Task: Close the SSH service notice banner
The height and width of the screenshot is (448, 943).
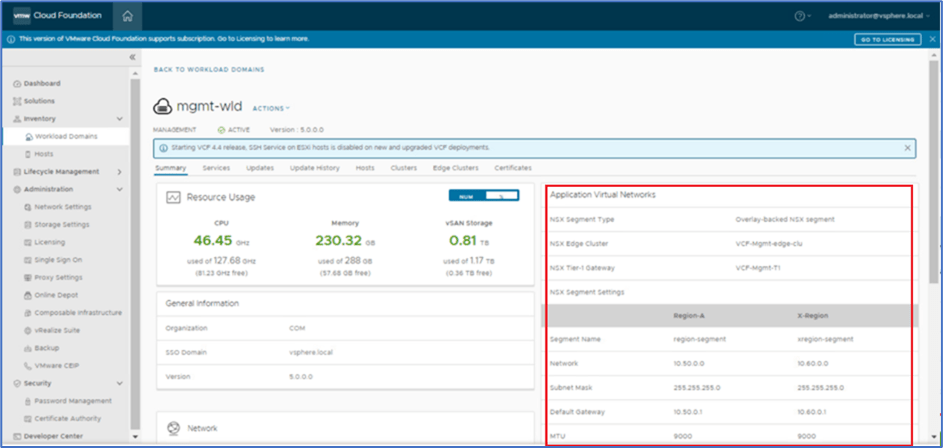Action: click(x=907, y=148)
